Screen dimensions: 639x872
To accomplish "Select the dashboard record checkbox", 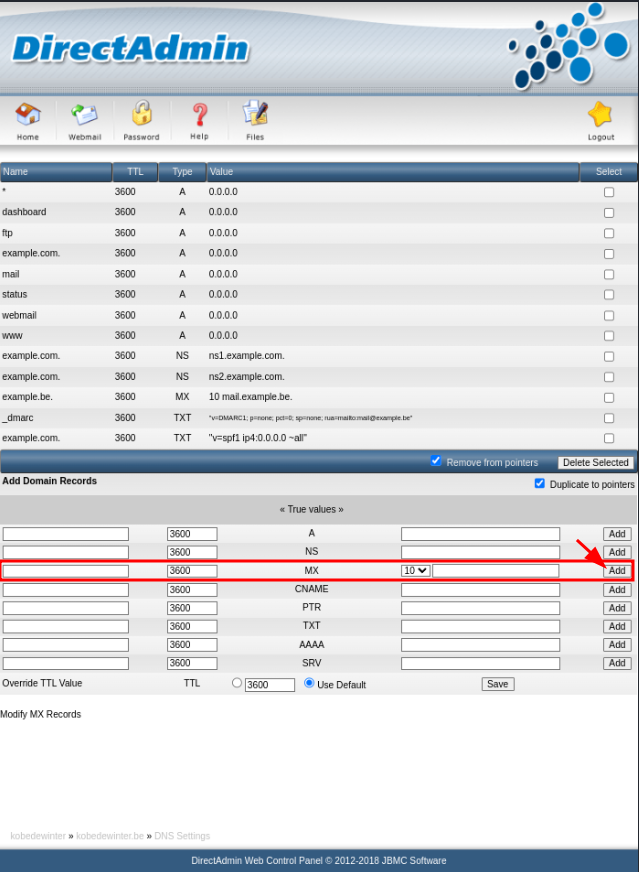I will [609, 212].
